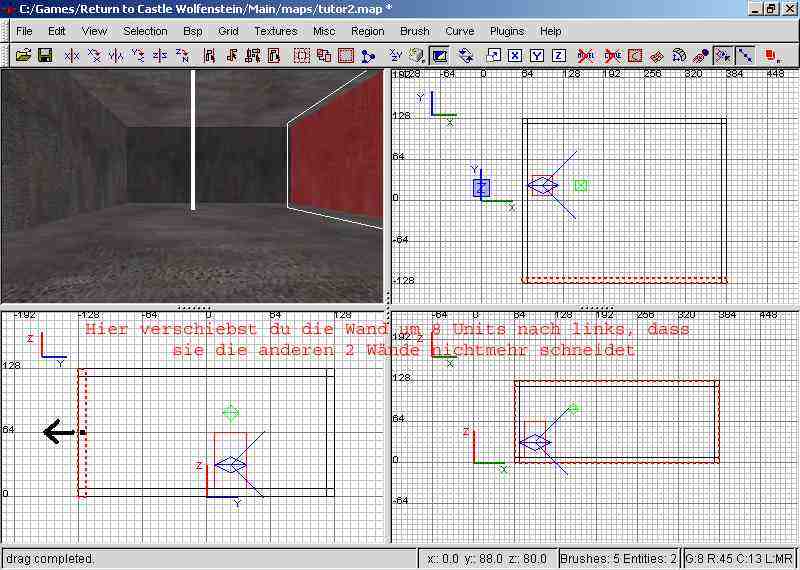The width and height of the screenshot is (800, 570).
Task: Flip the selection along the Z axis
Action: coord(160,55)
